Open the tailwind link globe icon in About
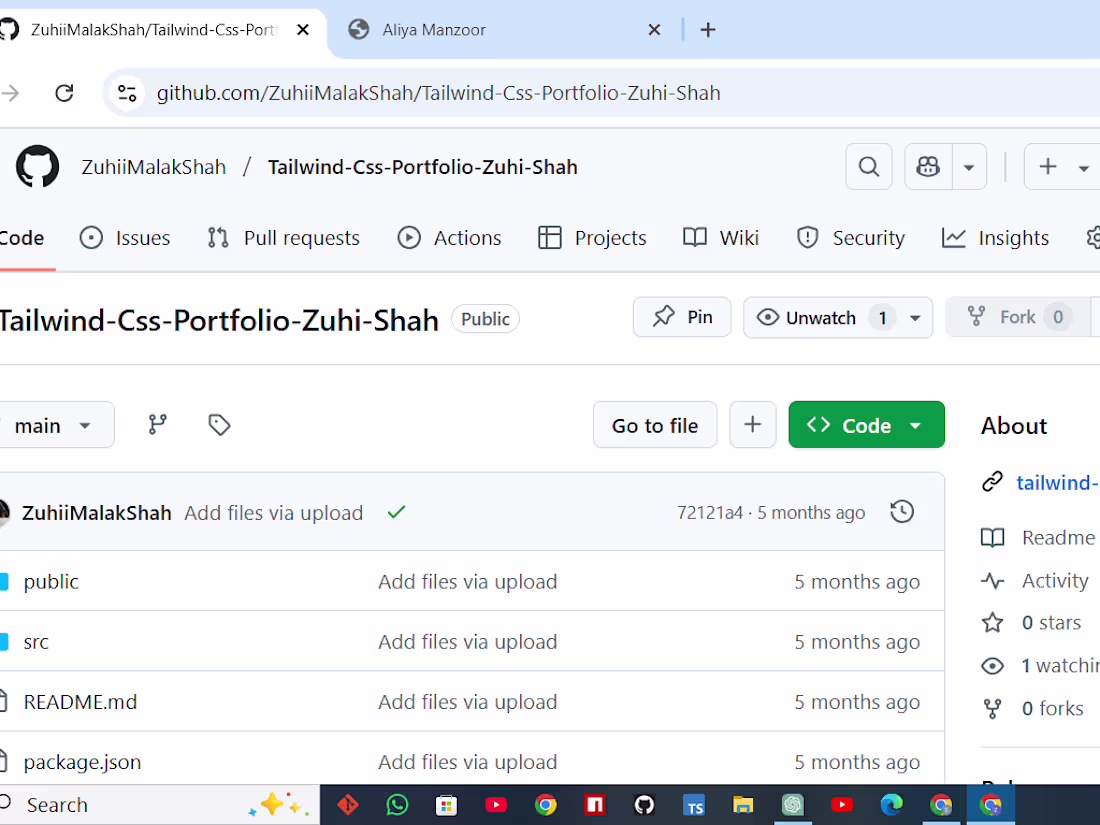This screenshot has height=825, width=1100. coord(992,481)
